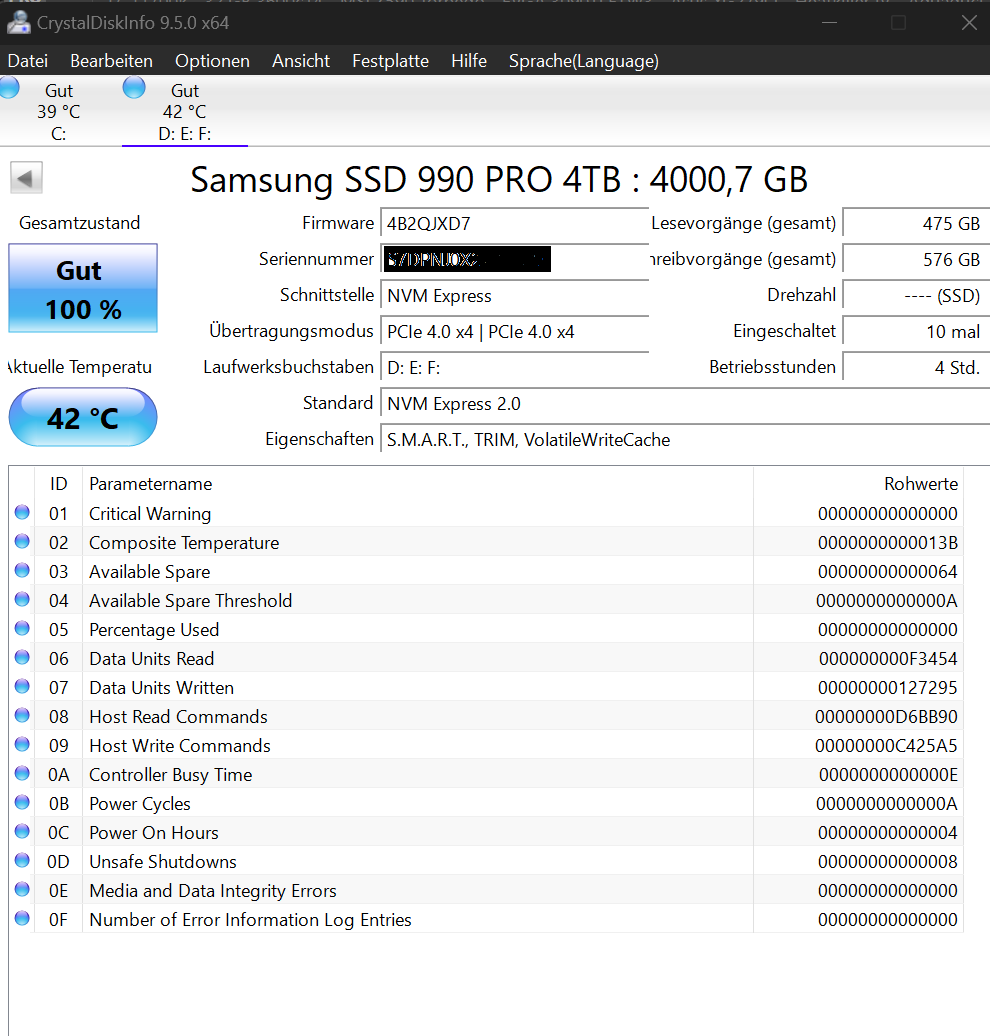The width and height of the screenshot is (990, 1036).
Task: Click the Gut 100 % health status button
Action: [x=83, y=288]
